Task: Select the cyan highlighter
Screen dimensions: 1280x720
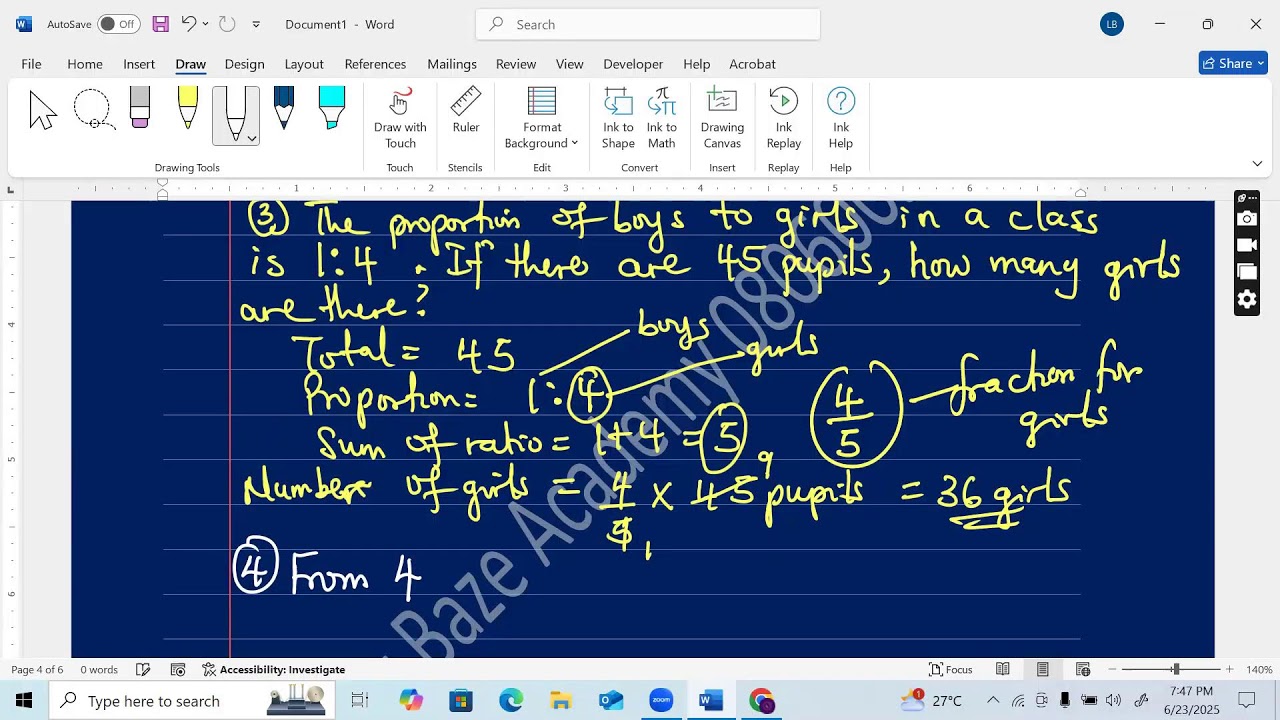Action: [332, 108]
